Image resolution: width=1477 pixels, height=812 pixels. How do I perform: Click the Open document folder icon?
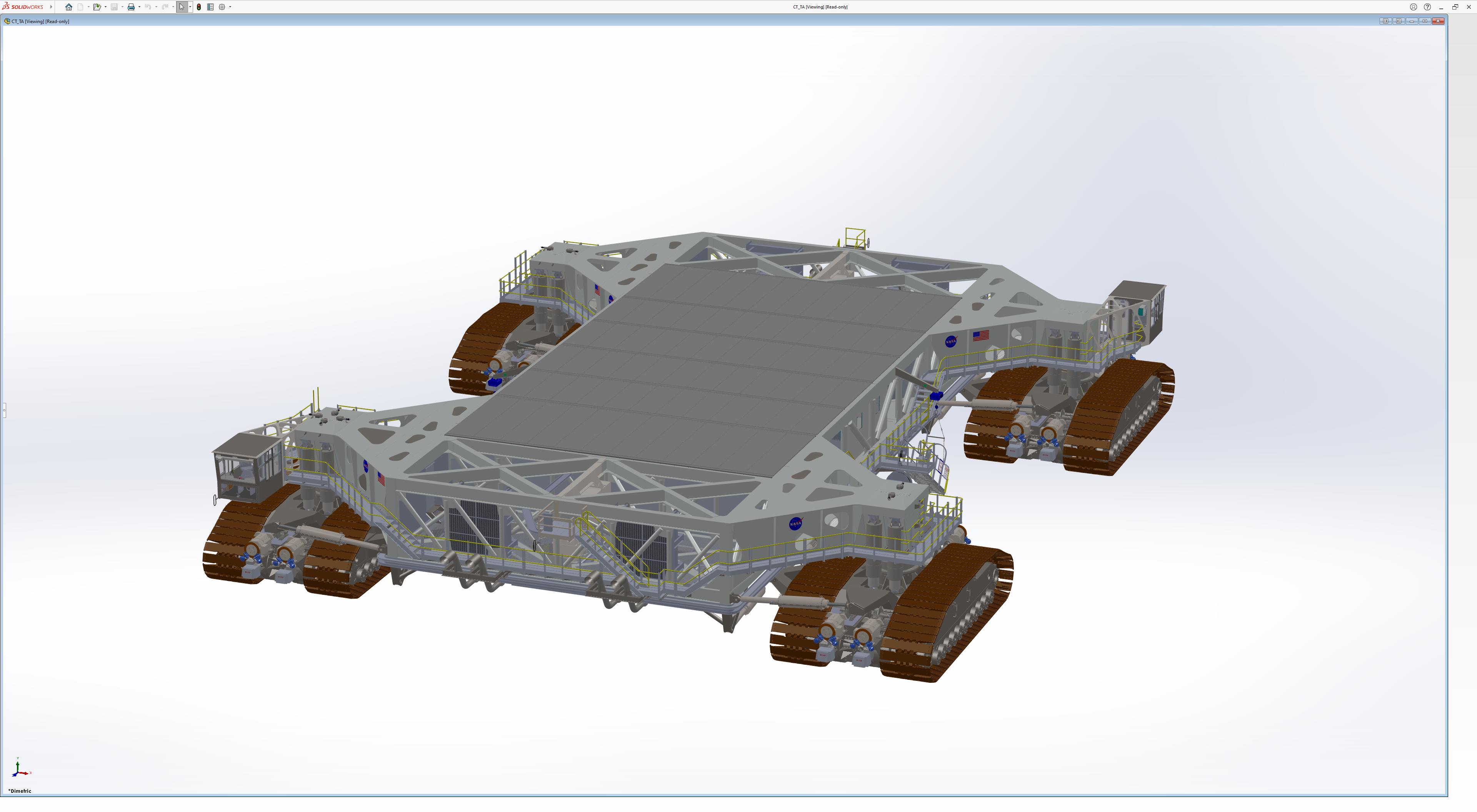pyautogui.click(x=97, y=7)
